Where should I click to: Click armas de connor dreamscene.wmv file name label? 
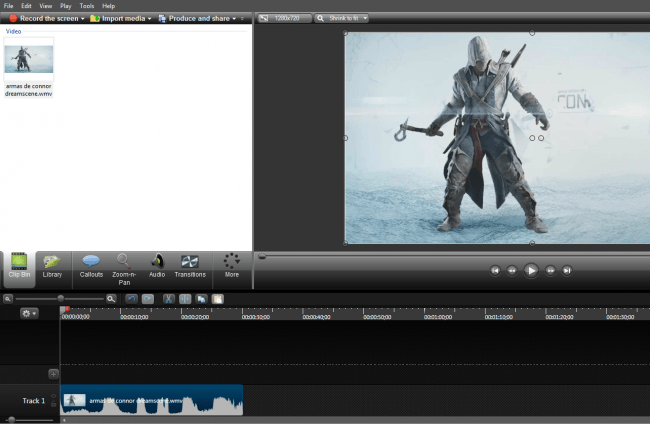[29, 90]
